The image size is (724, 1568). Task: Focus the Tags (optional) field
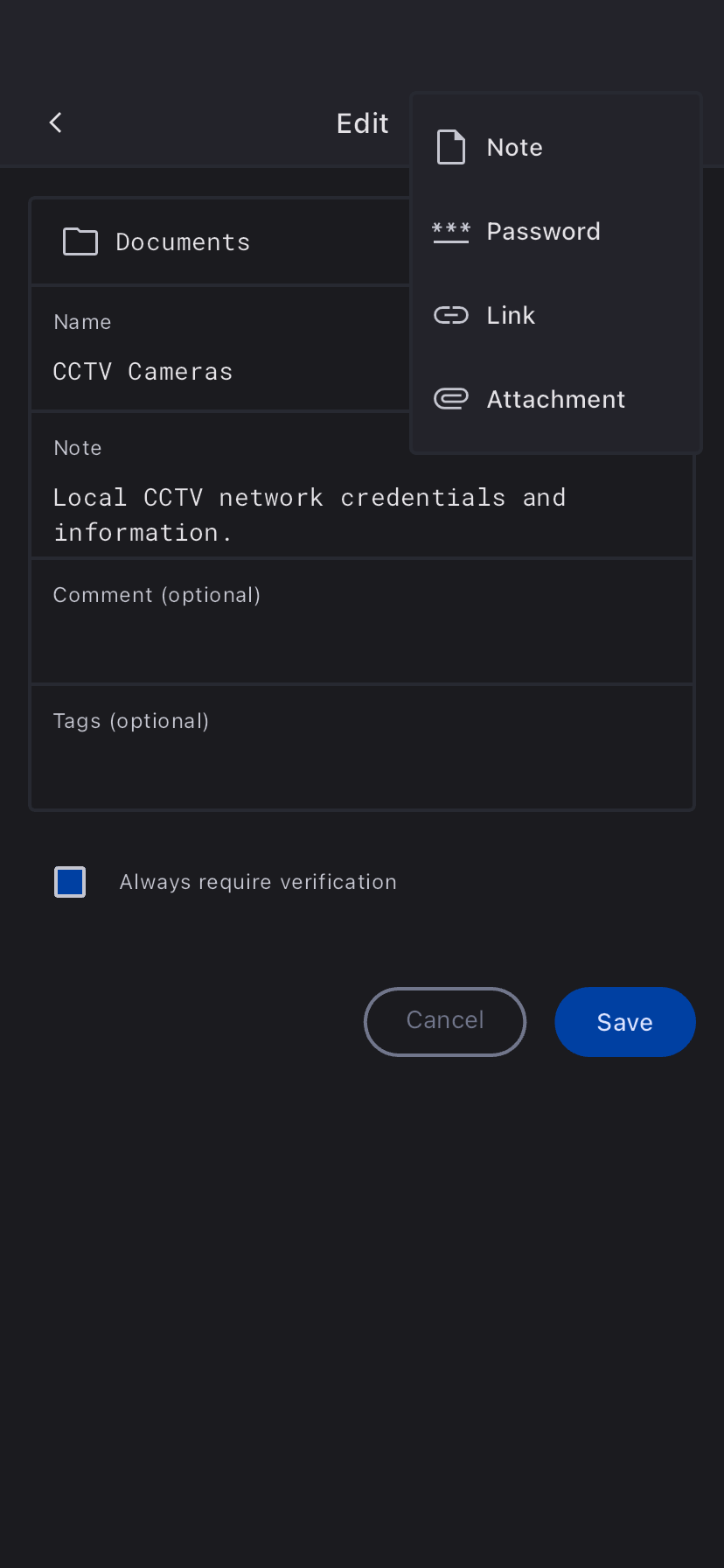pyautogui.click(x=362, y=758)
